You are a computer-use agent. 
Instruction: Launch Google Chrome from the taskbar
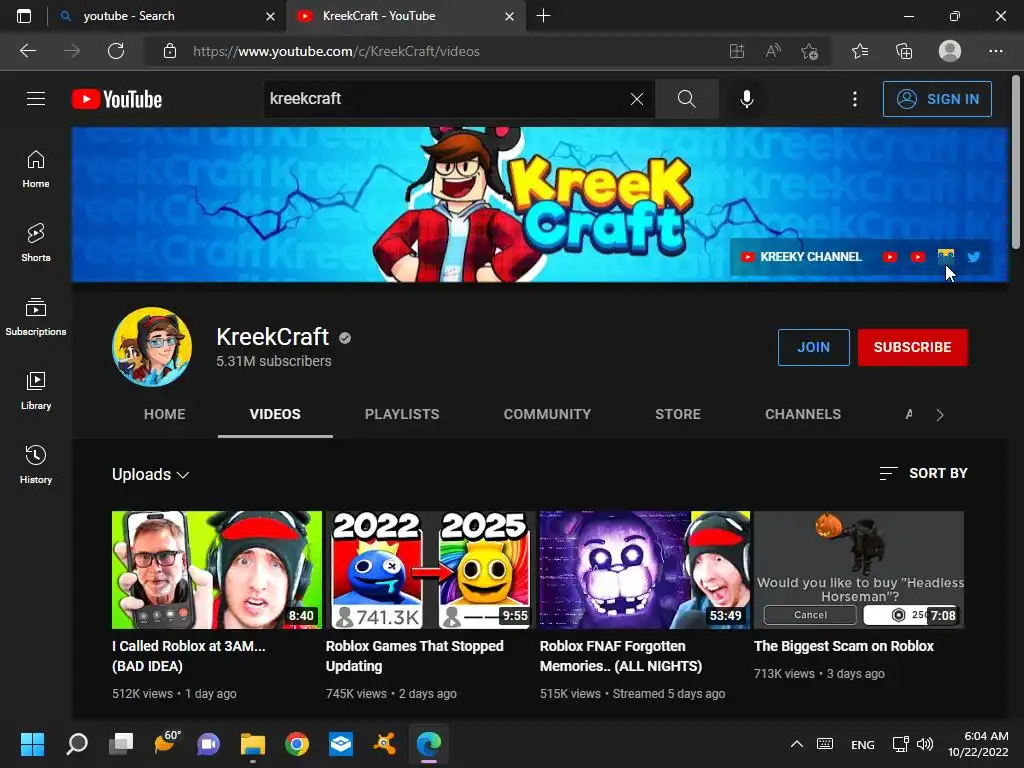coord(296,743)
